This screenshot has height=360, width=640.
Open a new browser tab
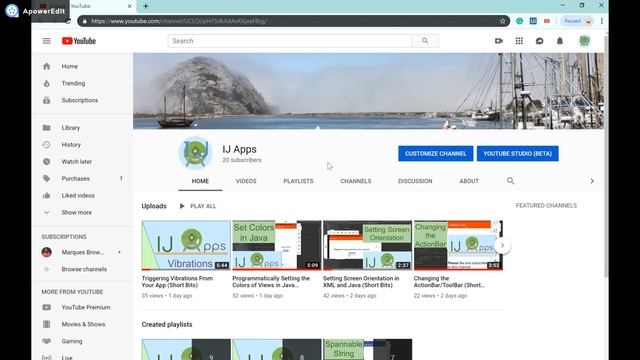coord(146,6)
